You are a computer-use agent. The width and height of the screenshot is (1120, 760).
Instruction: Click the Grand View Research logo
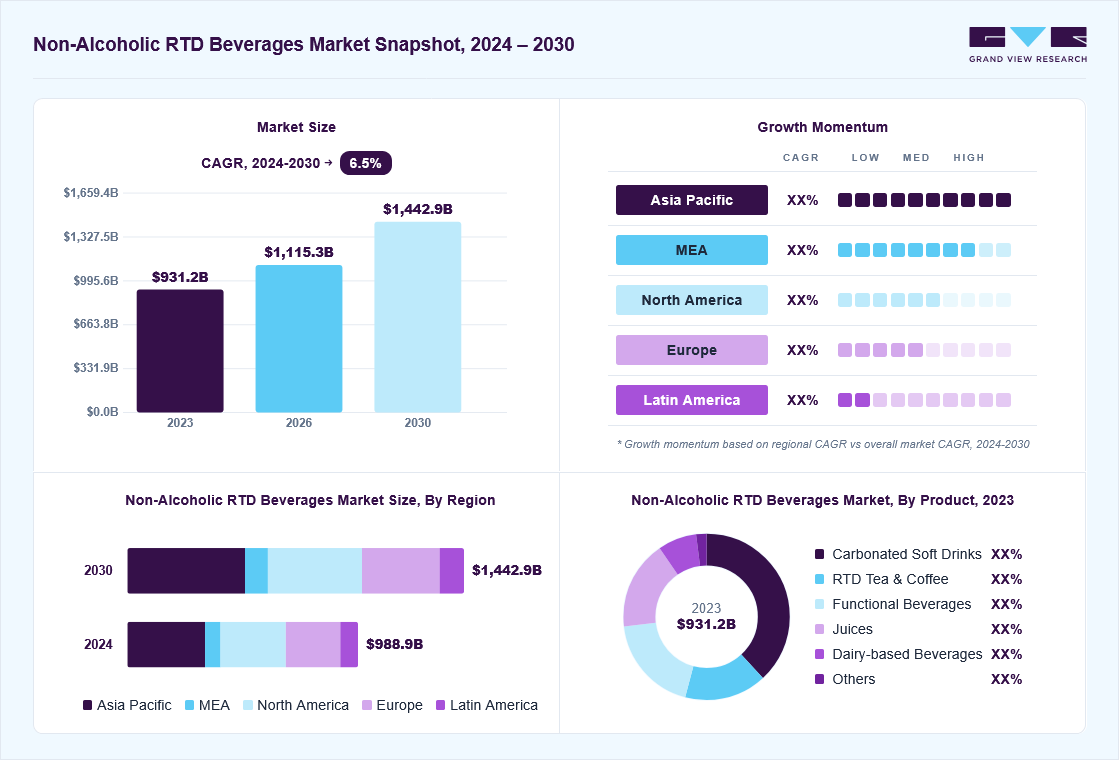click(x=1028, y=45)
